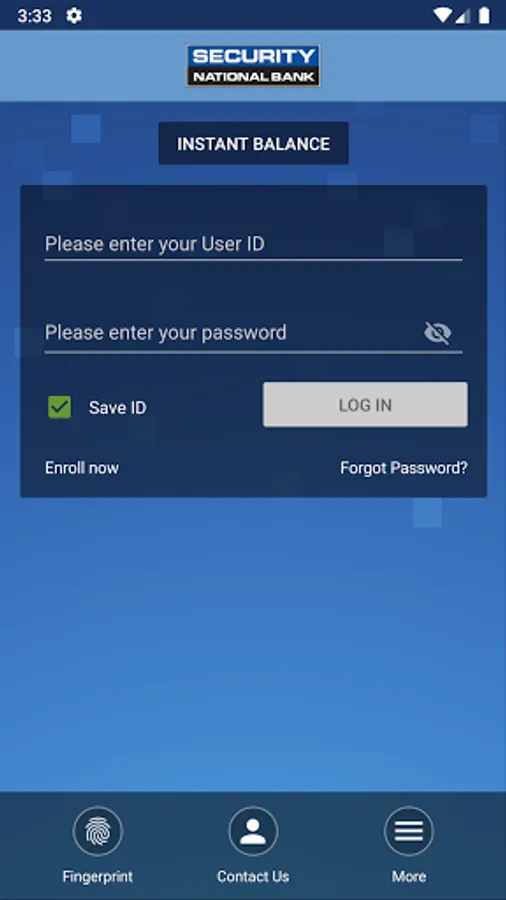Click the Security National Bank logo

click(x=253, y=66)
